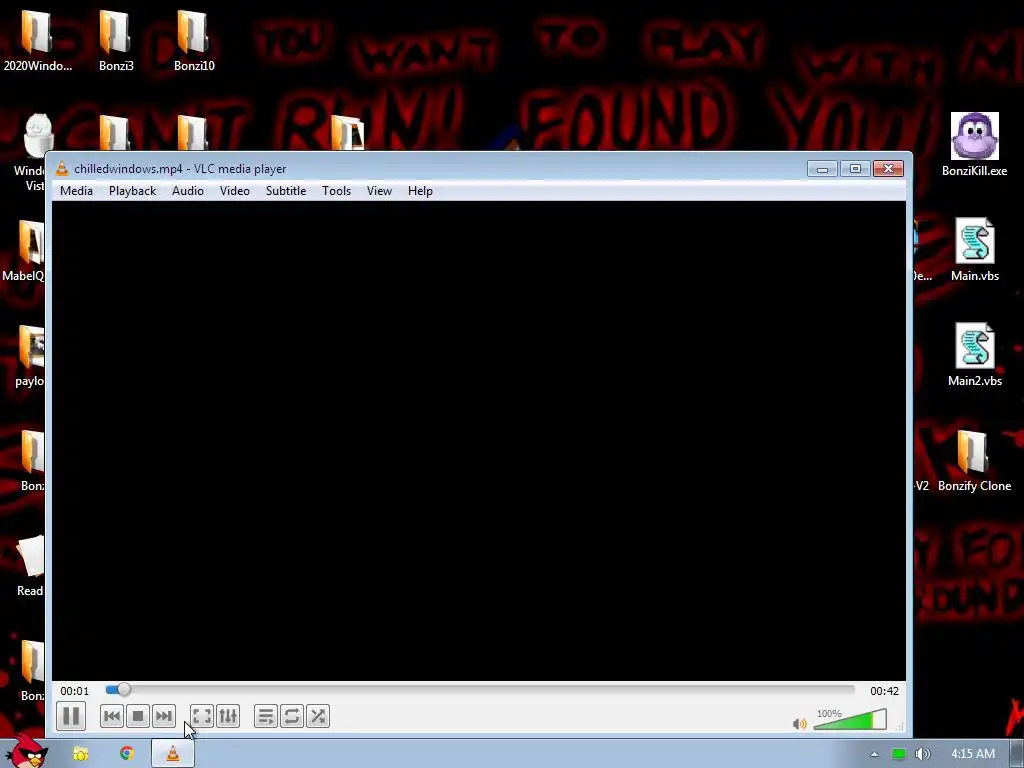Image resolution: width=1024 pixels, height=768 pixels.
Task: Select BonziKill.exe desktop icon
Action: [974, 144]
